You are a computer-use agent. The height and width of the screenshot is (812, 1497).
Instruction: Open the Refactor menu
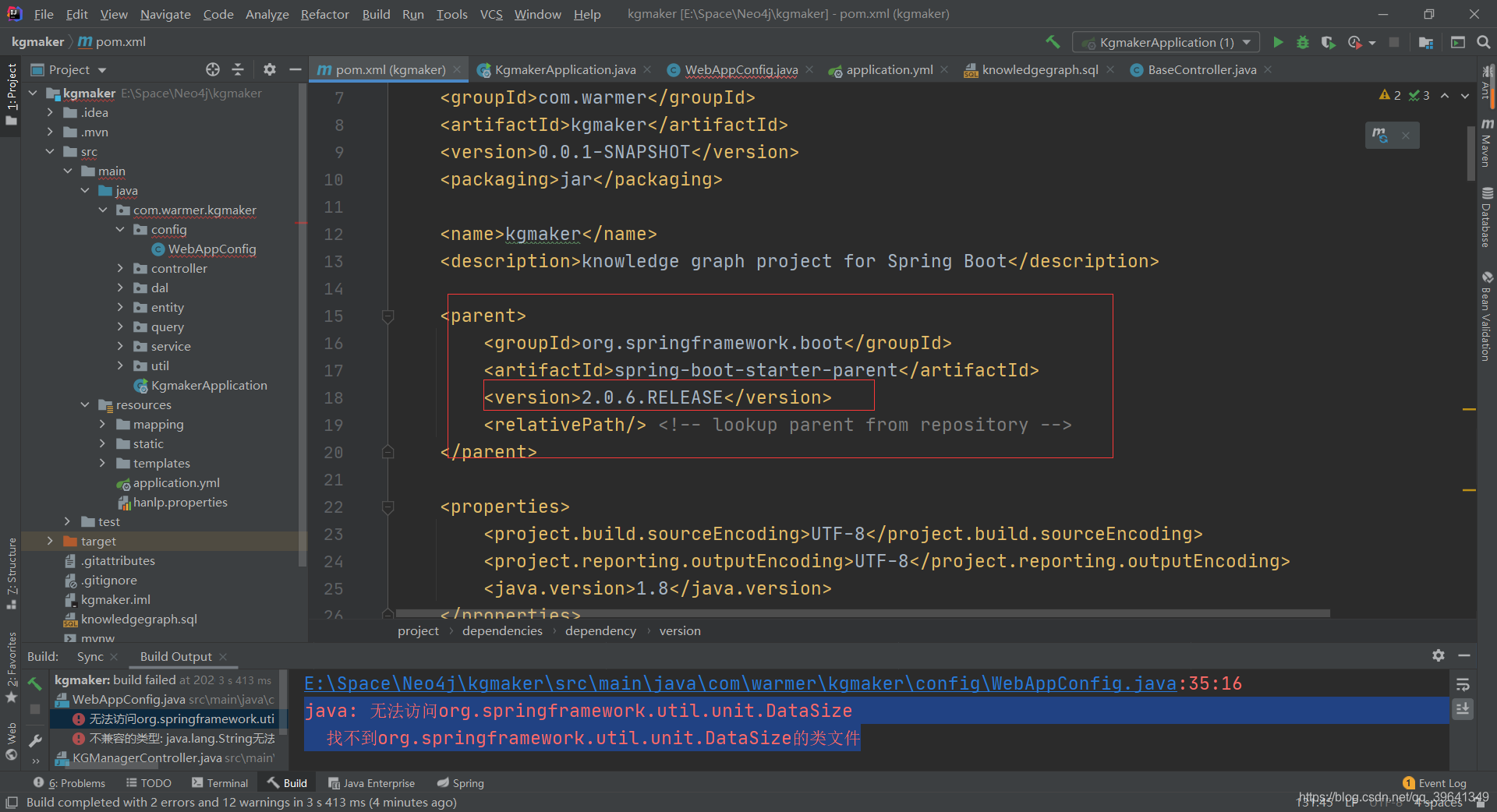coord(324,14)
